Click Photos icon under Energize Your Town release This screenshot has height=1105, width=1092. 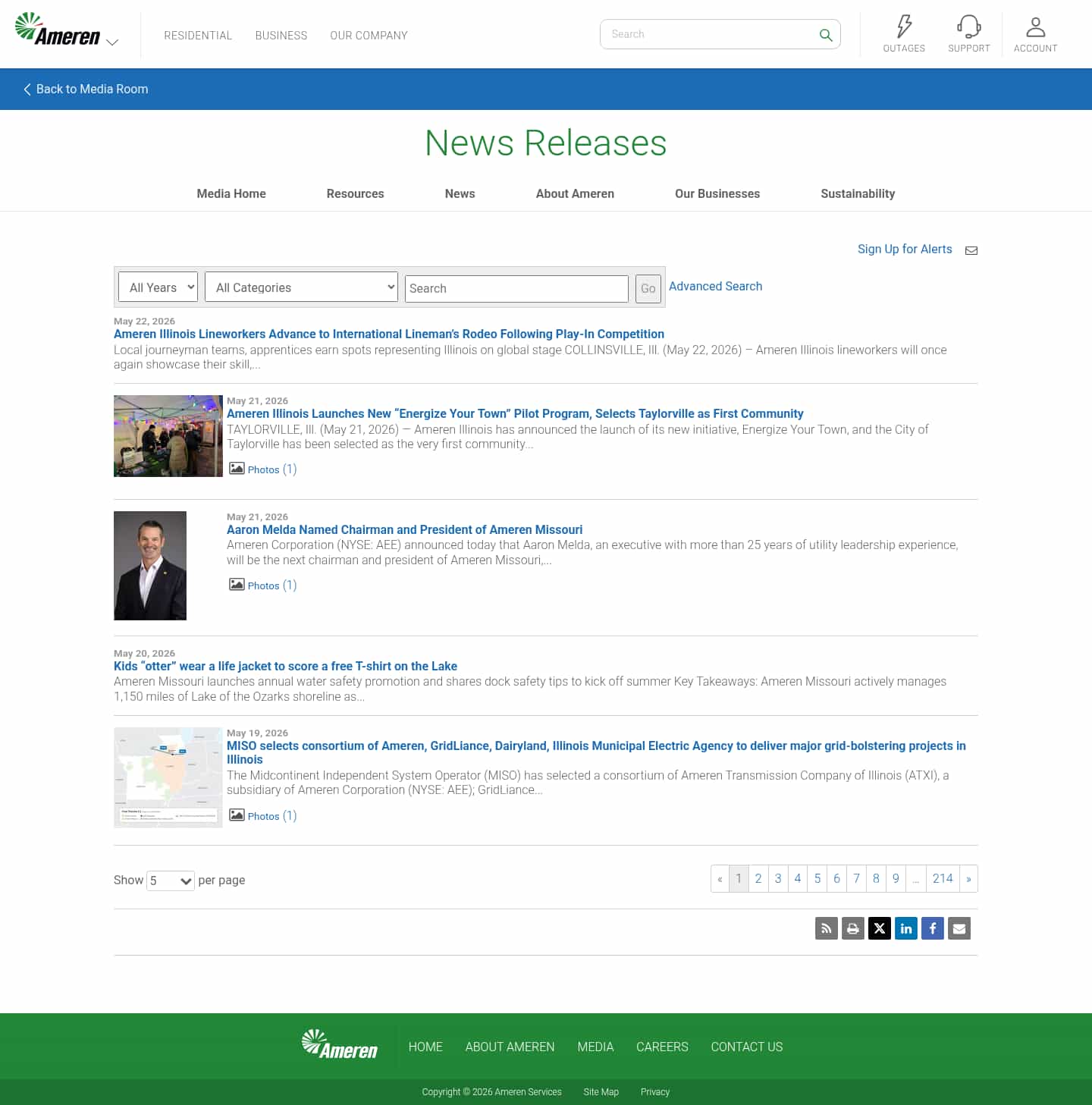pyautogui.click(x=237, y=469)
